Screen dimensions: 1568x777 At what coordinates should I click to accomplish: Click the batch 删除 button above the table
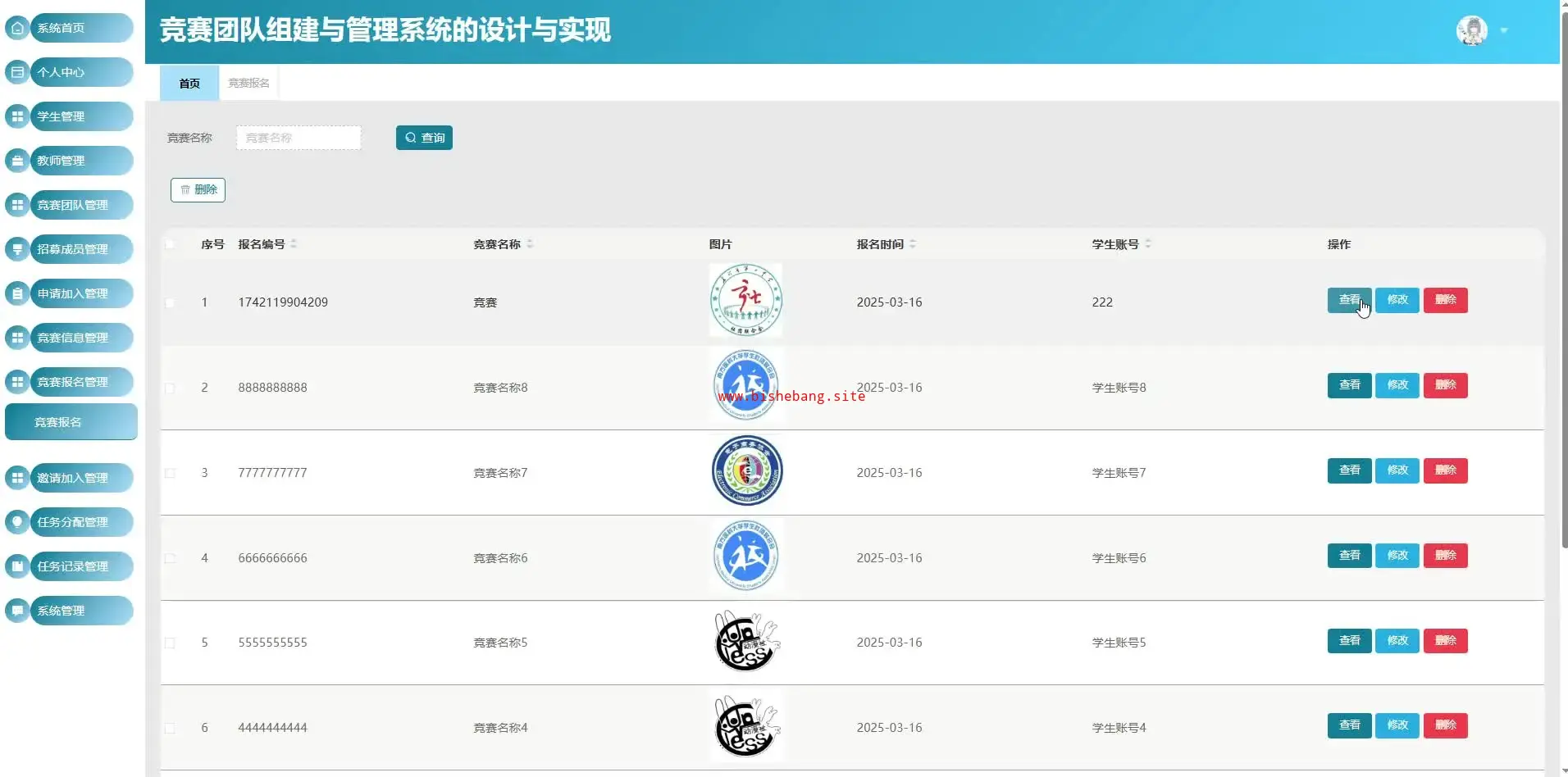(198, 189)
